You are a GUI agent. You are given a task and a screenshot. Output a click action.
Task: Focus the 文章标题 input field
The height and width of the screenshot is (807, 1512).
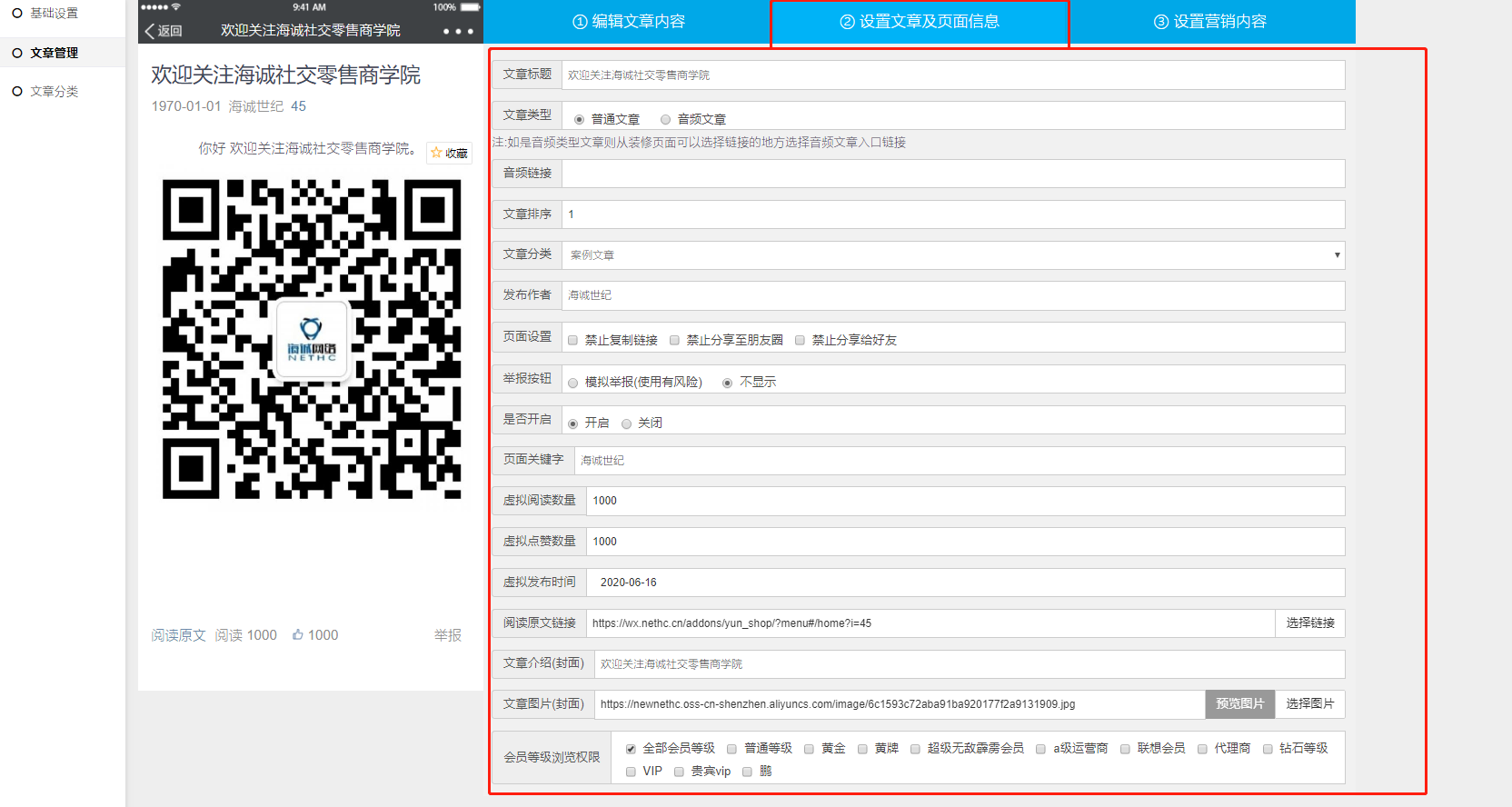pyautogui.click(x=953, y=75)
